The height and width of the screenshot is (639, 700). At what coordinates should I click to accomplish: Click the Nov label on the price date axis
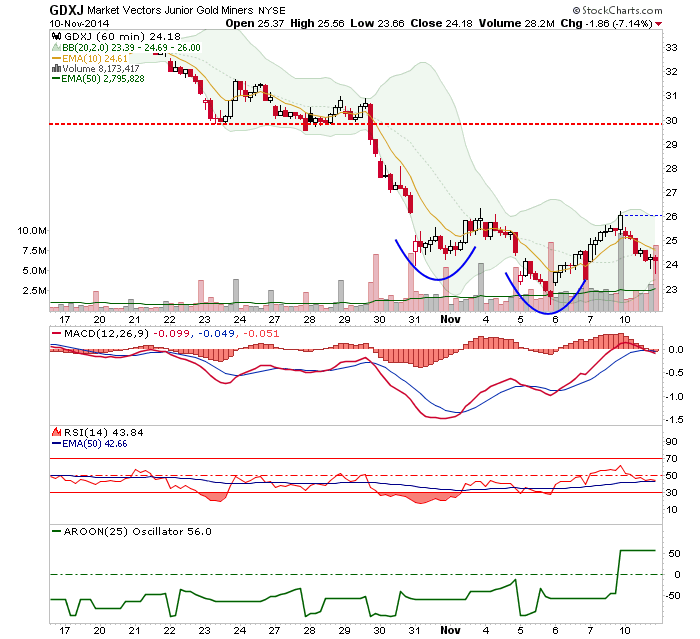[450, 319]
